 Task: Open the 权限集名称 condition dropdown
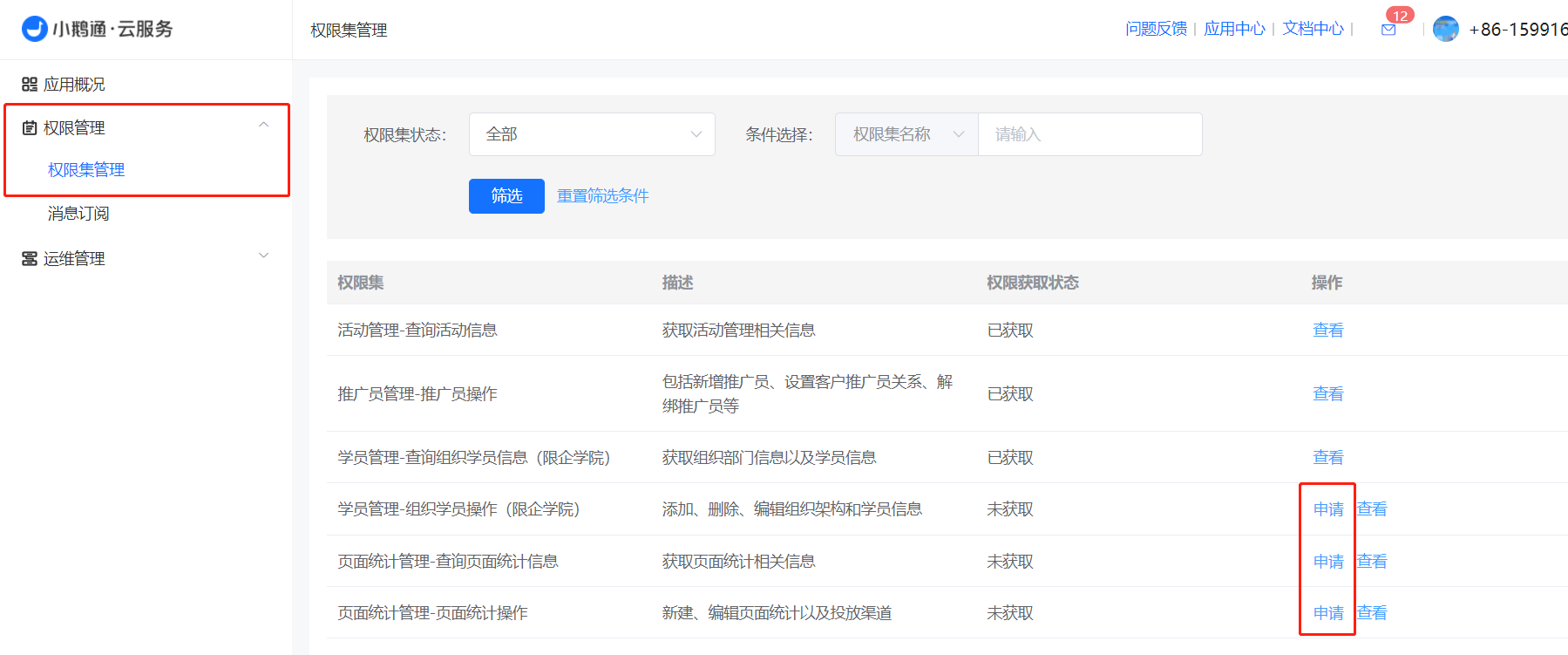coord(906,134)
